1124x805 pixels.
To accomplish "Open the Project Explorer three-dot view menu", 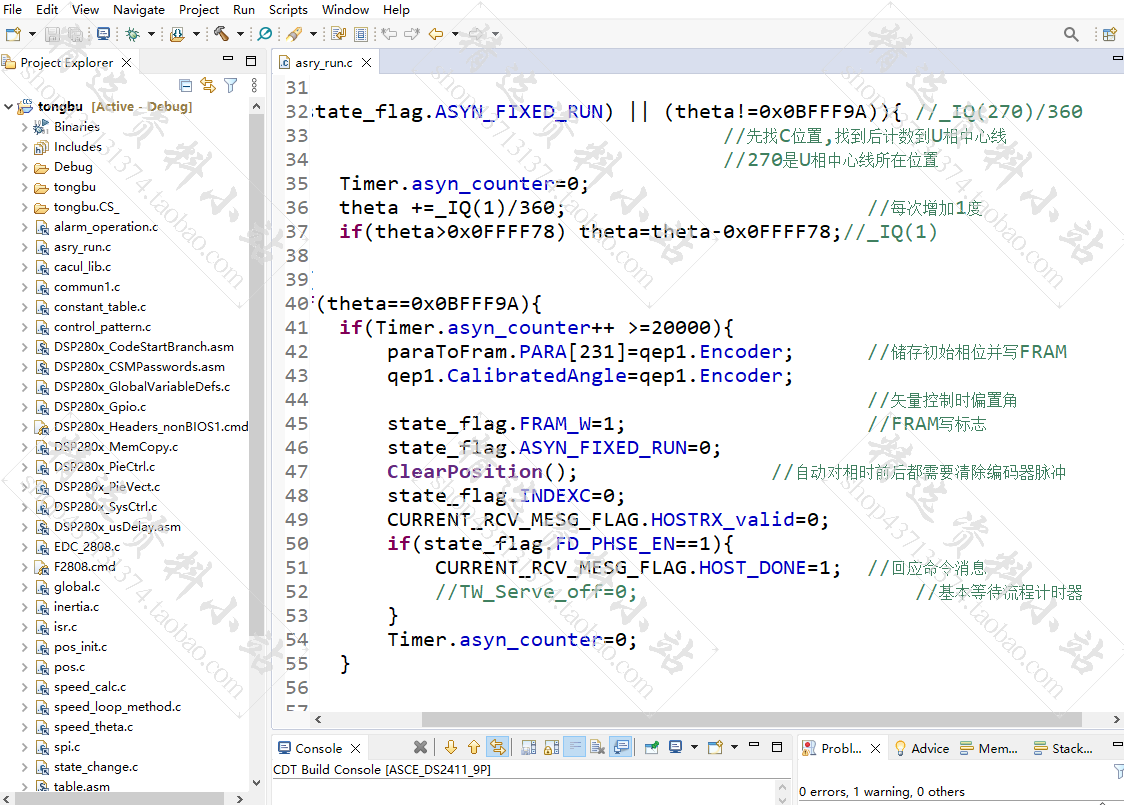I will coord(254,86).
